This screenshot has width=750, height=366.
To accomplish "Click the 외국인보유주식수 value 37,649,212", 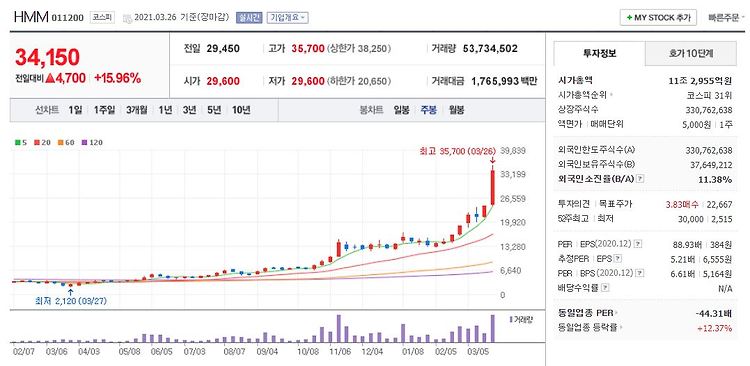I will pos(711,165).
